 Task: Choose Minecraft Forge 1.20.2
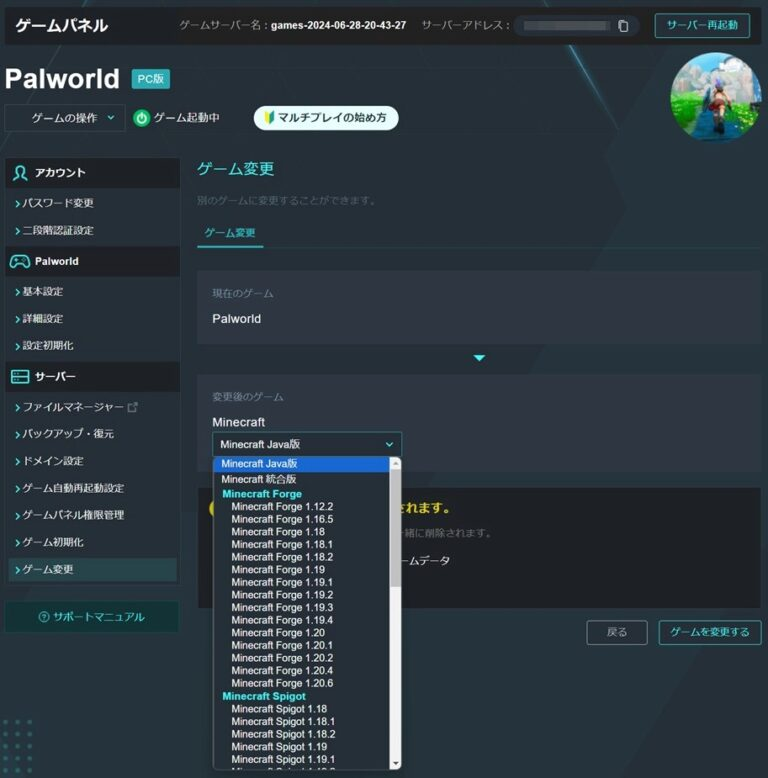pos(301,658)
